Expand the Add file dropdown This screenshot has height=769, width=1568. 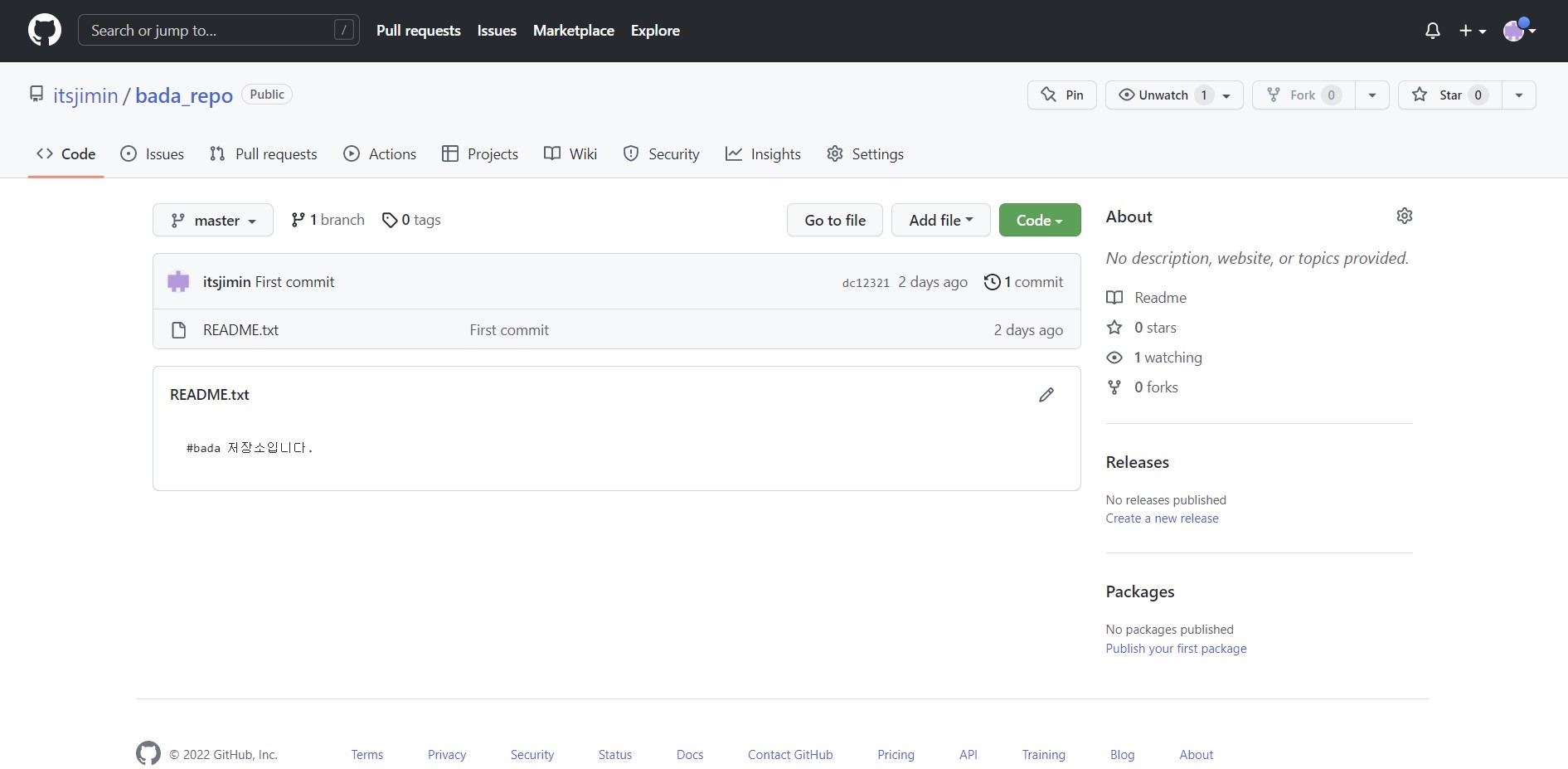[939, 220]
